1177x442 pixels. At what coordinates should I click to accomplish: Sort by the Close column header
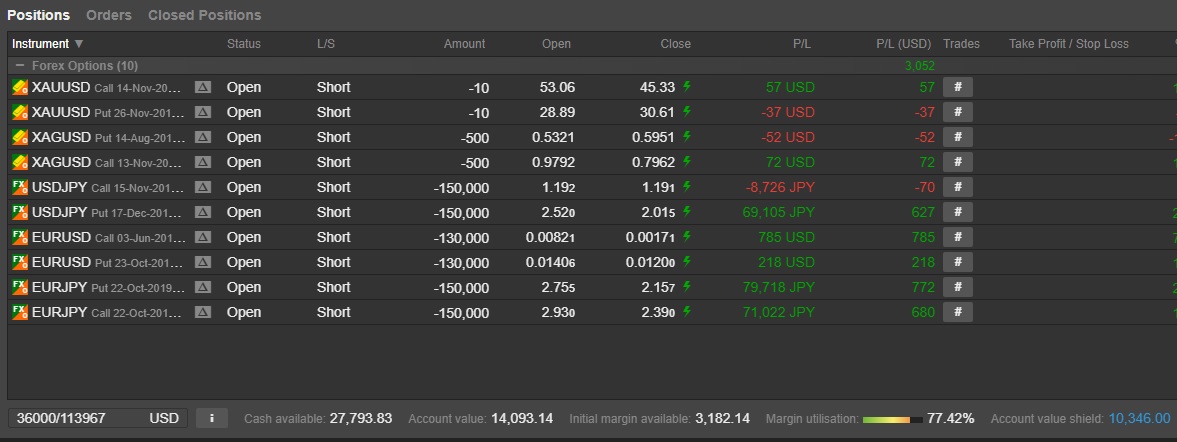676,44
